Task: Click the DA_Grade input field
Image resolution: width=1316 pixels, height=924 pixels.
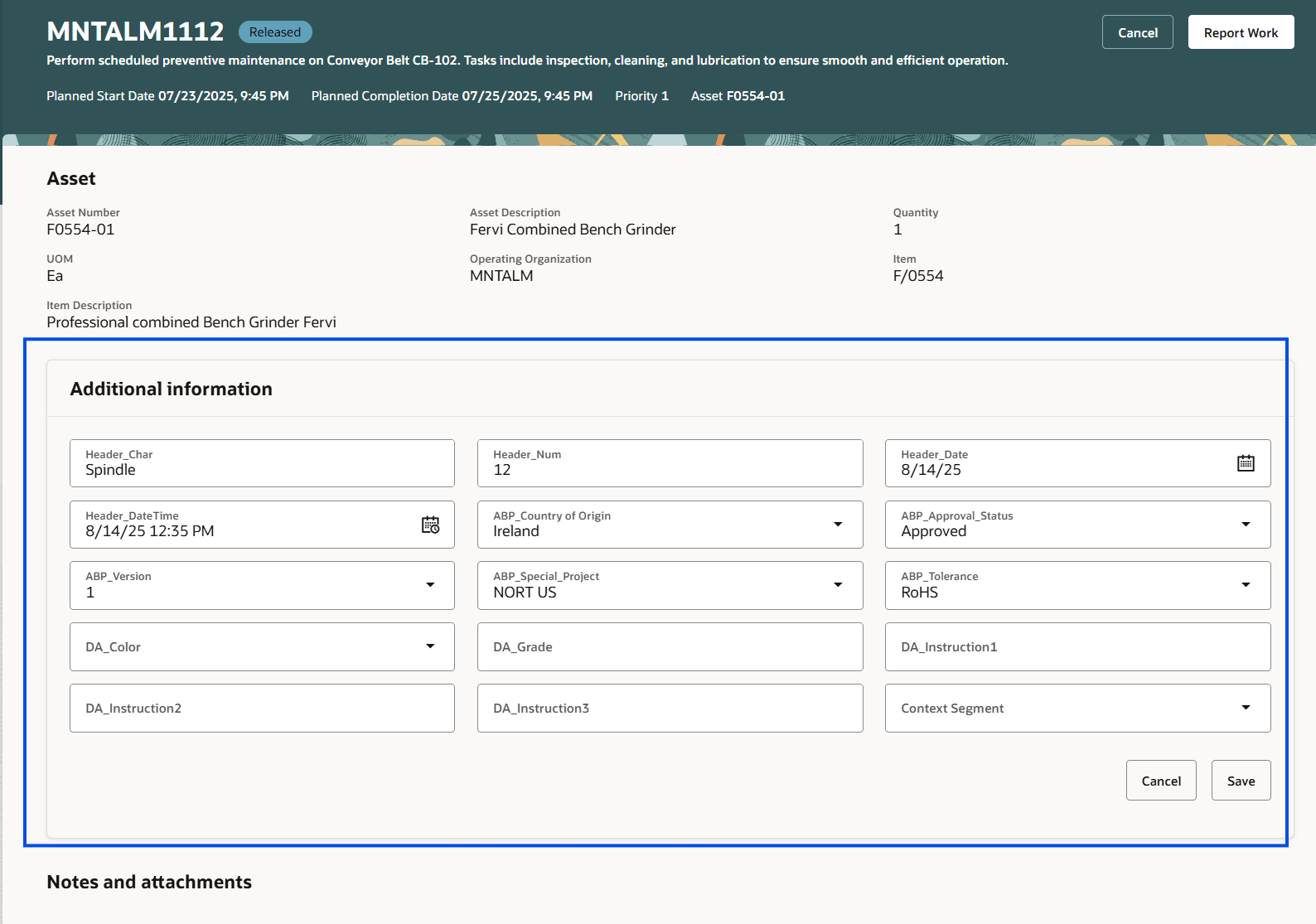Action: pos(669,647)
